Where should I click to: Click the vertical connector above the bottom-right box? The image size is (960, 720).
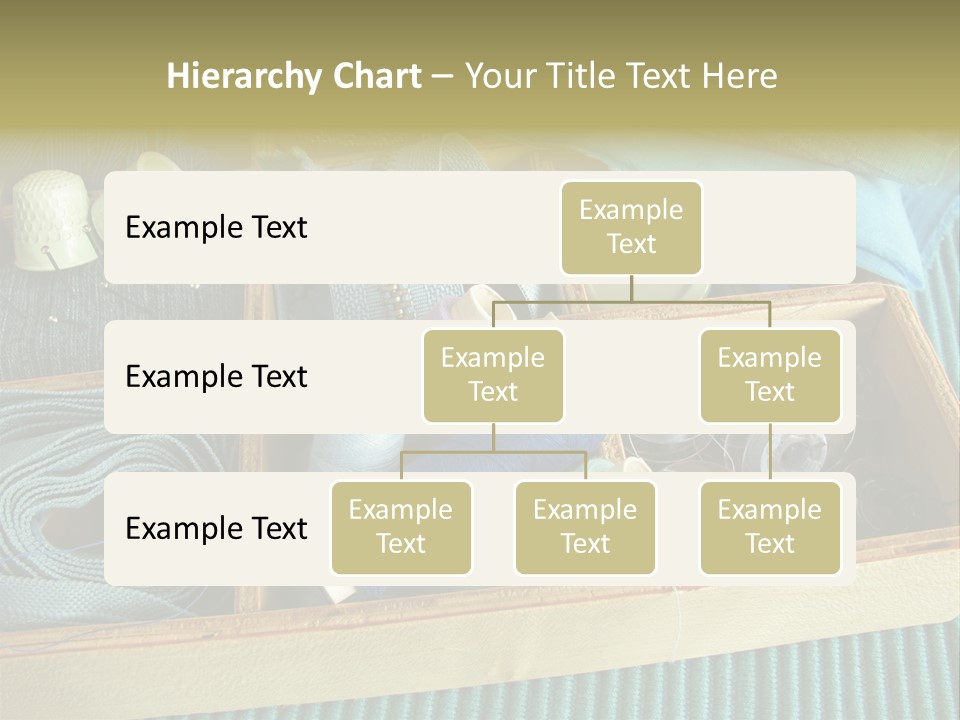(x=770, y=452)
